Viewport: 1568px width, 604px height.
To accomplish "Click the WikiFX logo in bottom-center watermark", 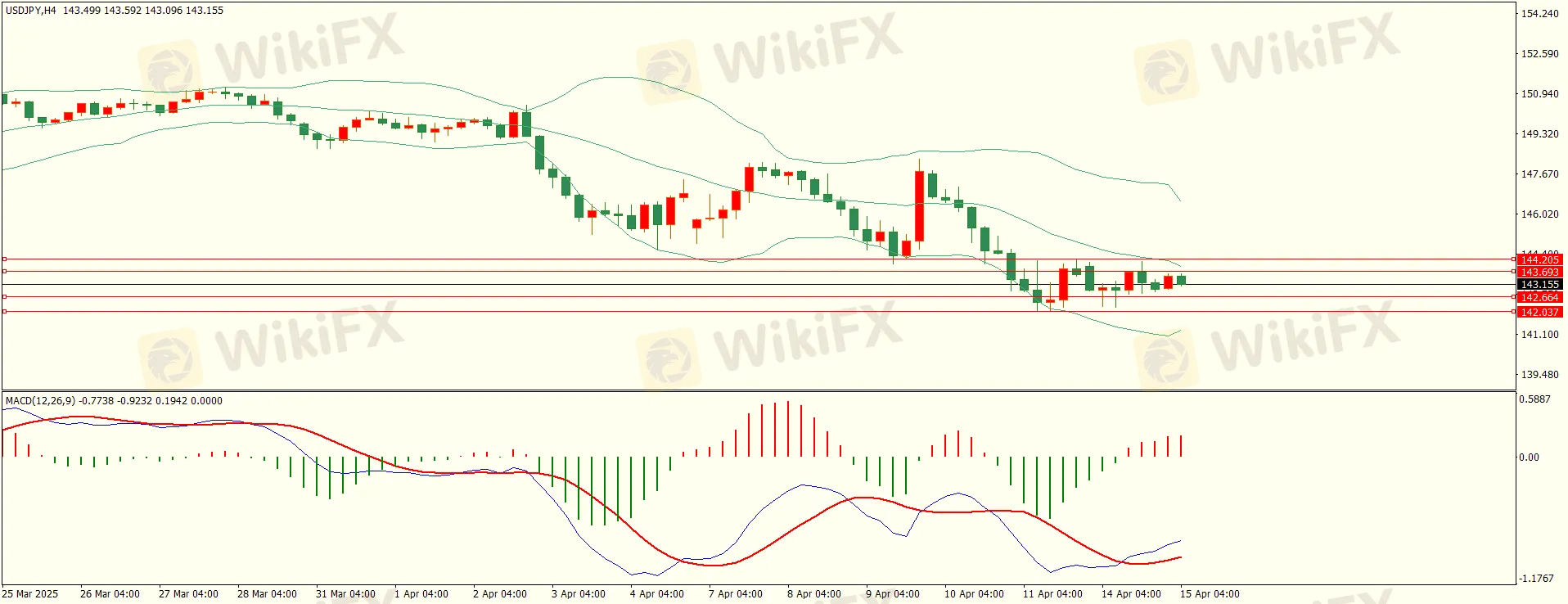I will click(x=667, y=357).
